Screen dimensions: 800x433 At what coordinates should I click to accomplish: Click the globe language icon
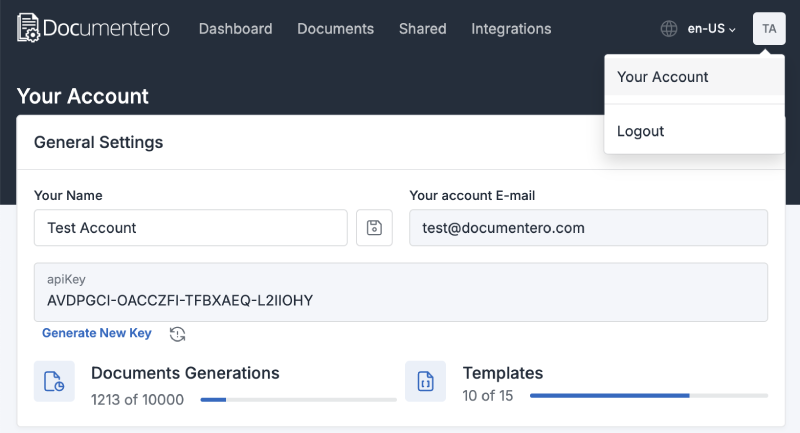pyautogui.click(x=669, y=29)
